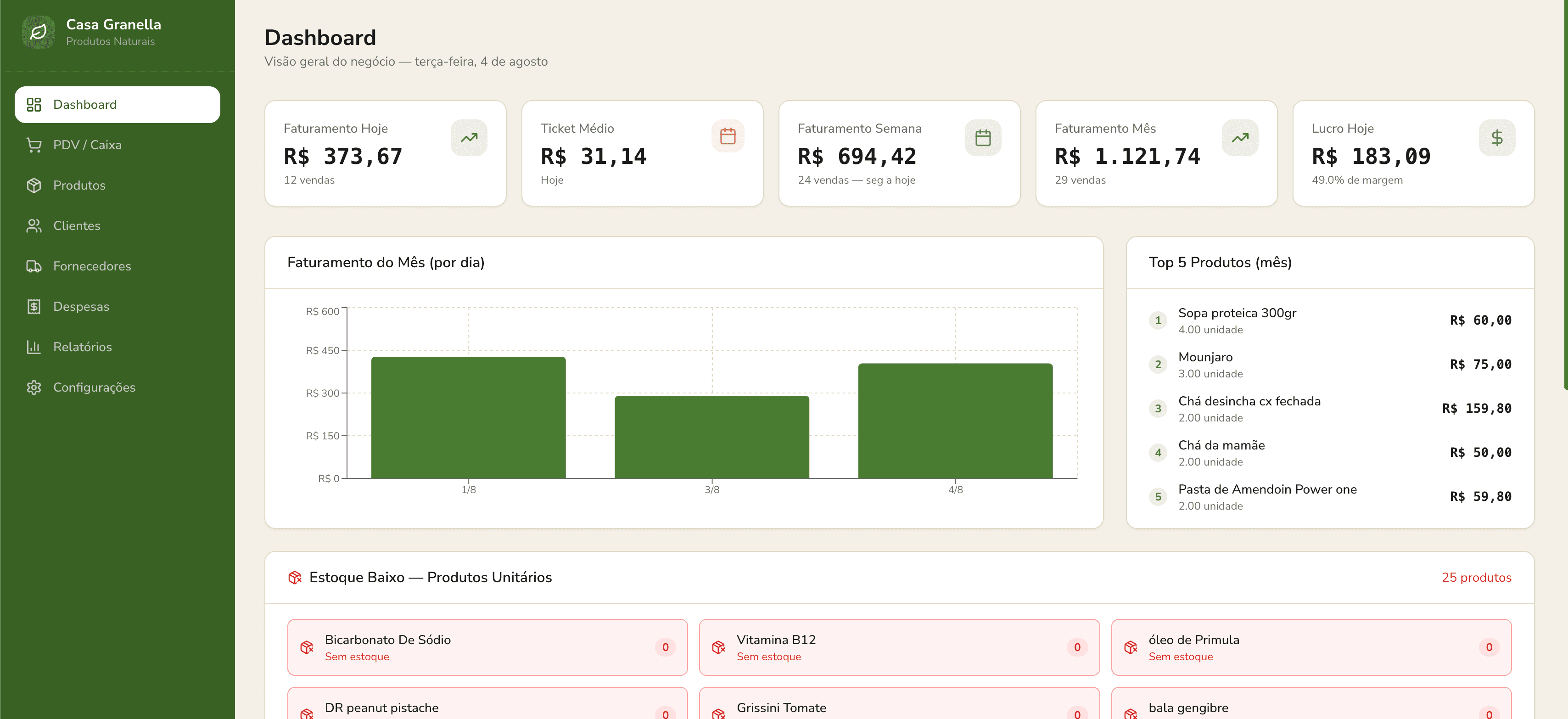Click the gear icon beside Configurações
This screenshot has height=719, width=1568.
(x=34, y=387)
